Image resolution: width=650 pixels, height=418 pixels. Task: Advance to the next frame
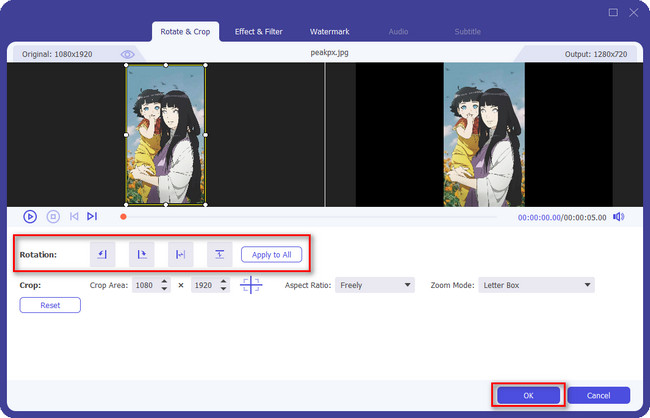coord(92,216)
